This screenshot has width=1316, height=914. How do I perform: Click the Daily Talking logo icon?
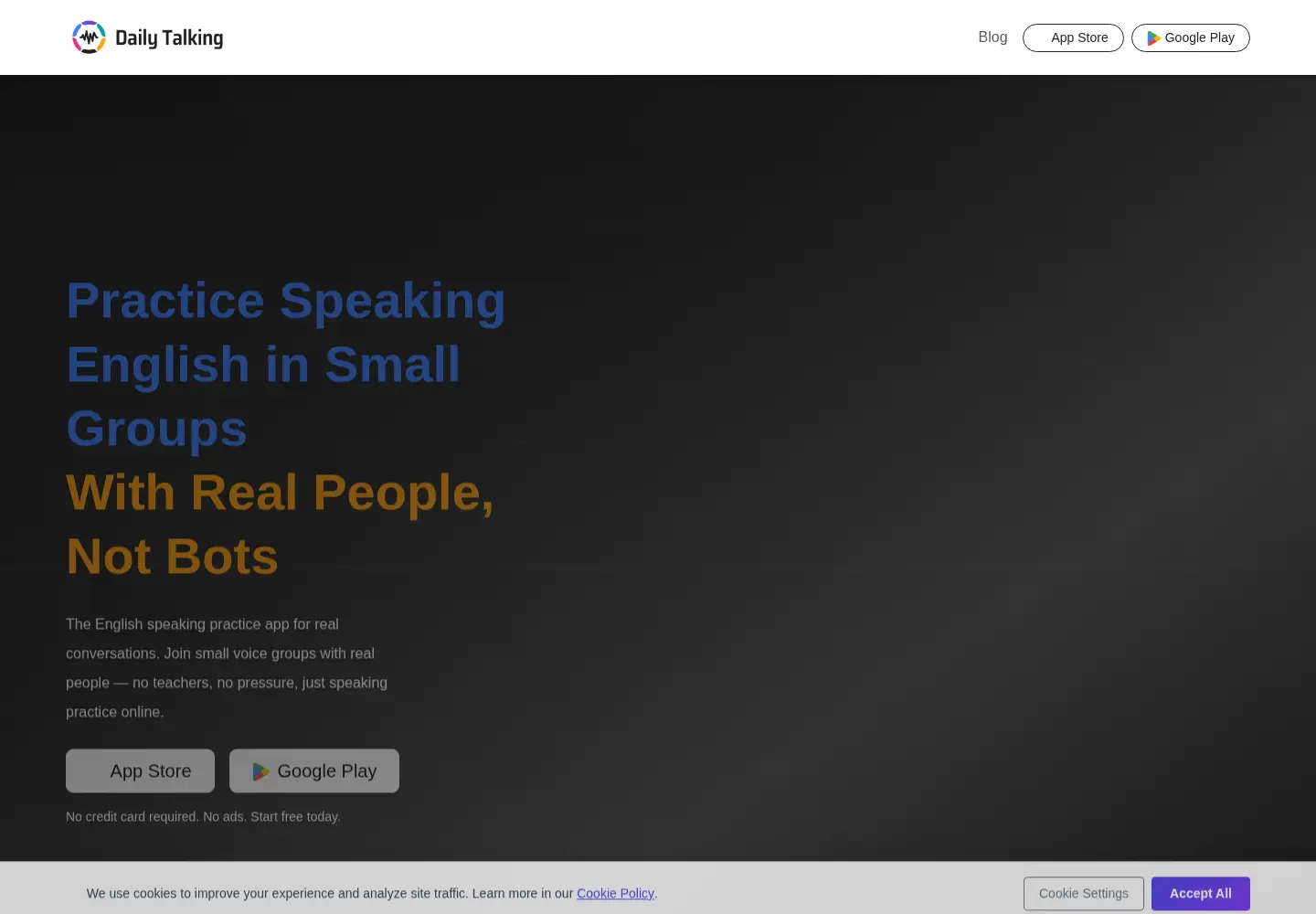pos(89,37)
